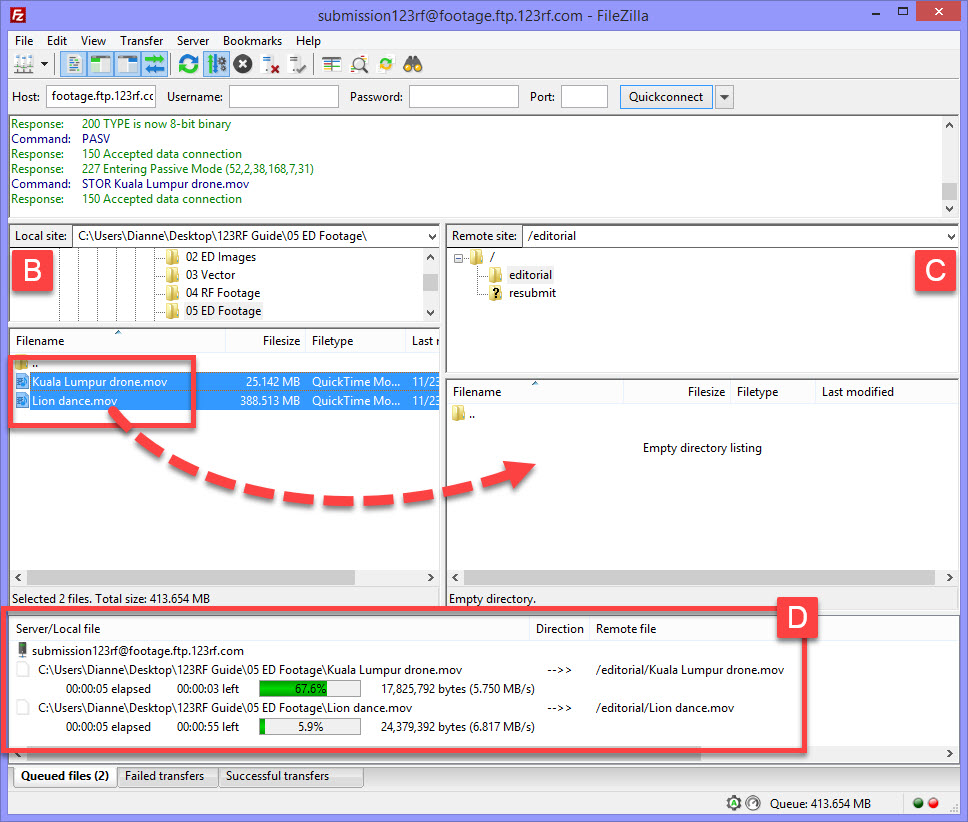The width and height of the screenshot is (968, 822).
Task: Open encryption settings icon in status bar
Action: click(x=733, y=803)
